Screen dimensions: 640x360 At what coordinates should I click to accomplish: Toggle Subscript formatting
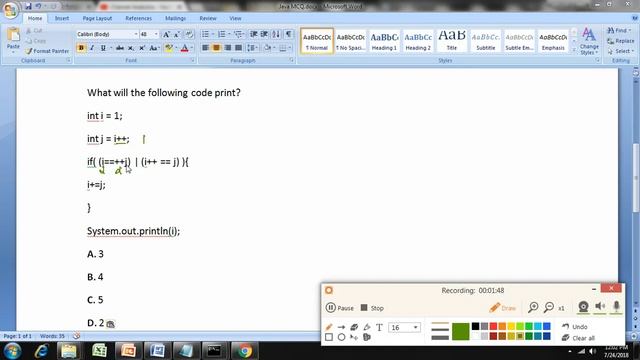coord(131,48)
